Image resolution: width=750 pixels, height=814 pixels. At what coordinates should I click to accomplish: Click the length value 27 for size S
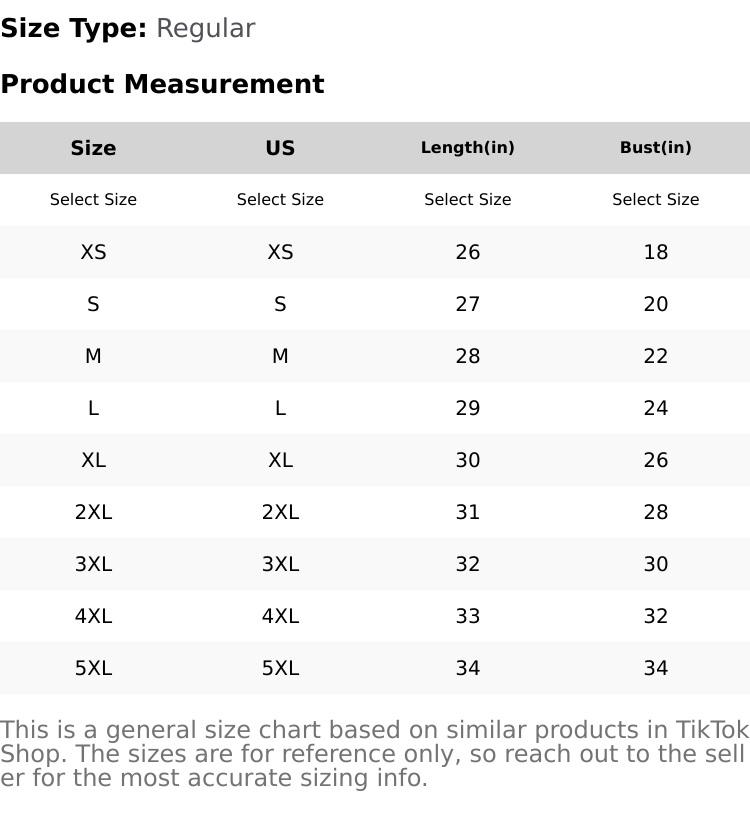[x=467, y=304]
